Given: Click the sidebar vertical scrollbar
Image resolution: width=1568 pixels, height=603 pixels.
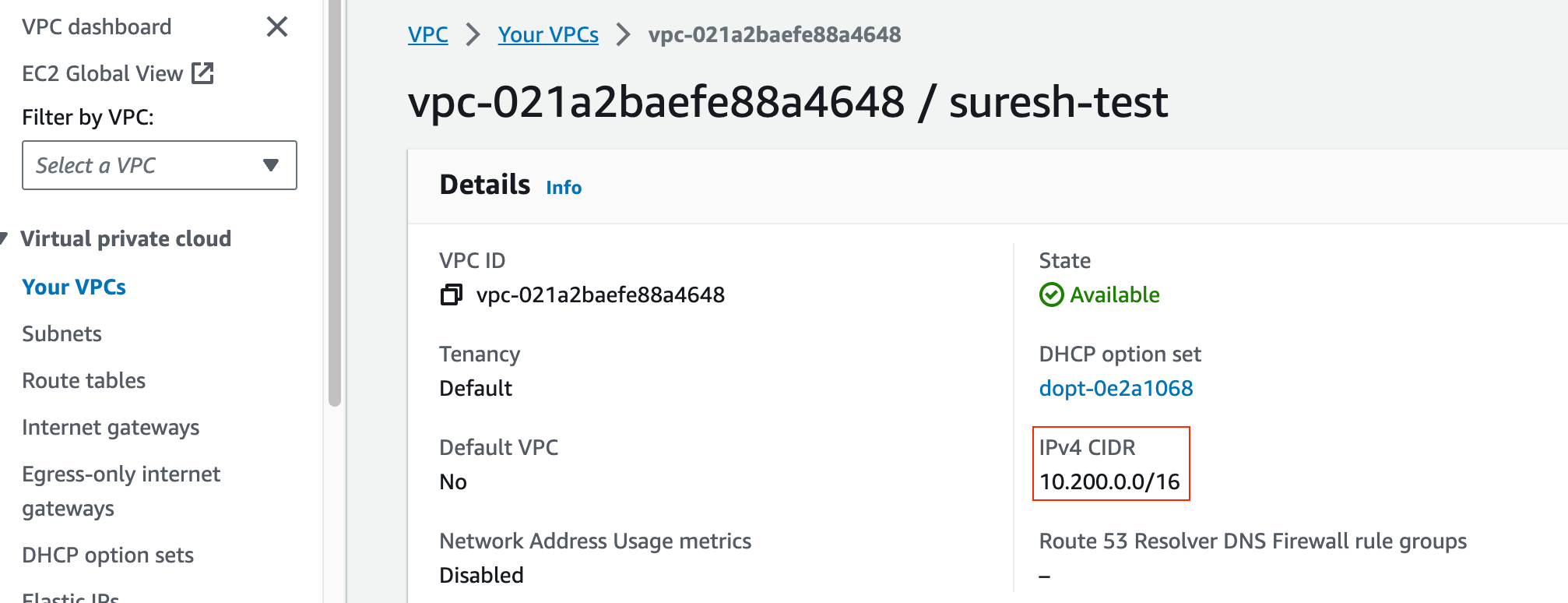Looking at the screenshot, I should point(335,203).
